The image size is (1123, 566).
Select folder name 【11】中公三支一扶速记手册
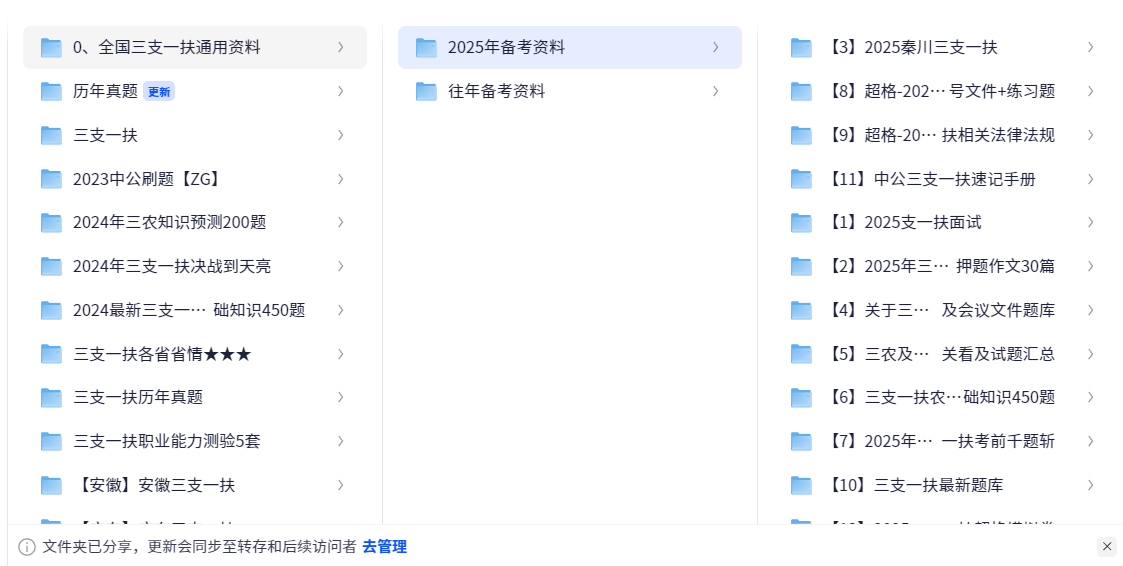click(x=932, y=178)
